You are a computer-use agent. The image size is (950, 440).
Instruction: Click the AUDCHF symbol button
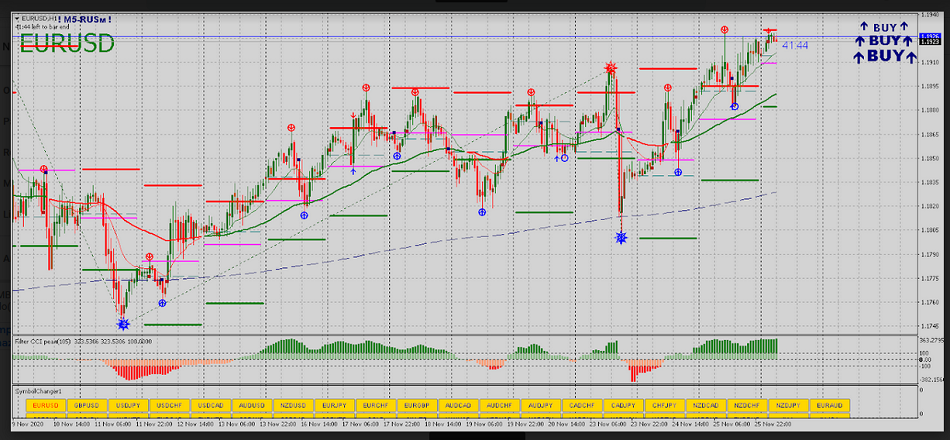pyautogui.click(x=499, y=405)
